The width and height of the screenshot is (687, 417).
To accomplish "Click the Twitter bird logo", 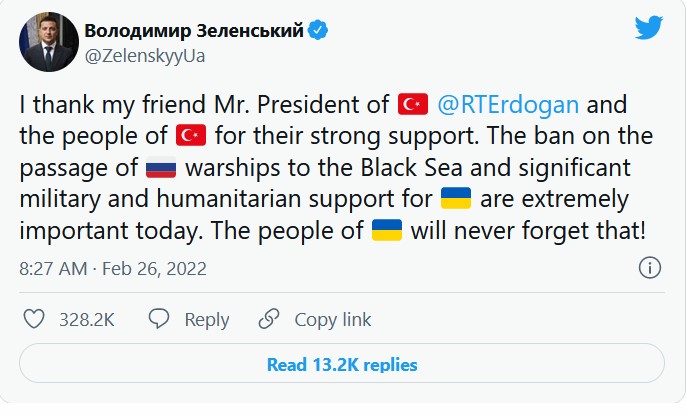I will tap(649, 30).
